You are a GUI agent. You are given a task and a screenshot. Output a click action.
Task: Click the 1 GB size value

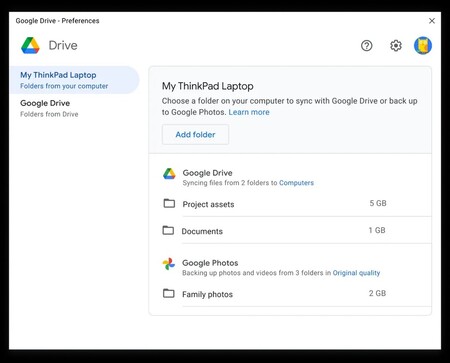tap(377, 230)
